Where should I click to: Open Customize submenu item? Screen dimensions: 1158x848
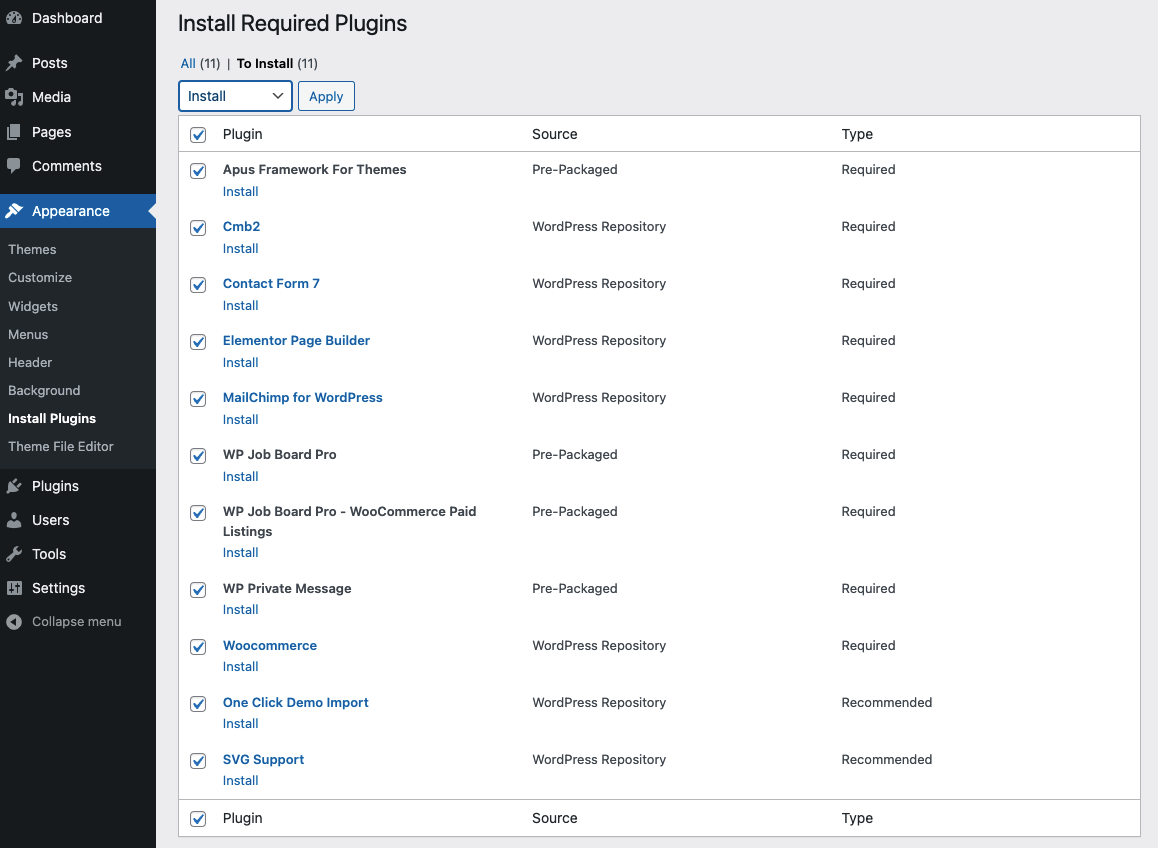[x=40, y=278]
